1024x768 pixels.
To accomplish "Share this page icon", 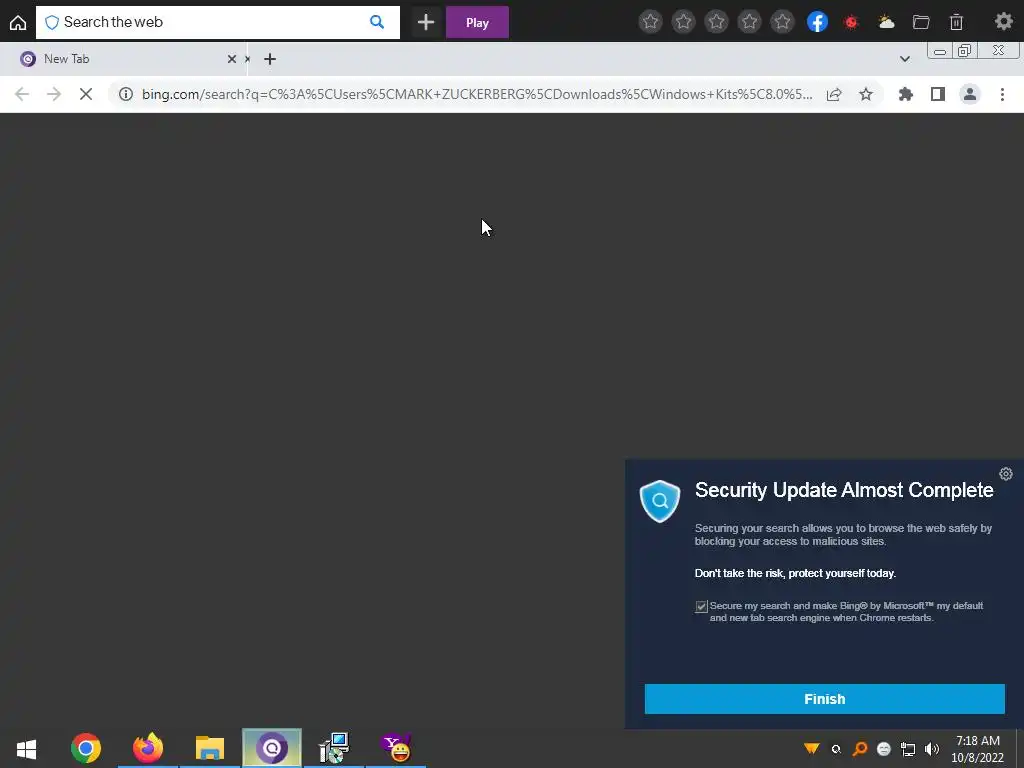I will [x=834, y=94].
